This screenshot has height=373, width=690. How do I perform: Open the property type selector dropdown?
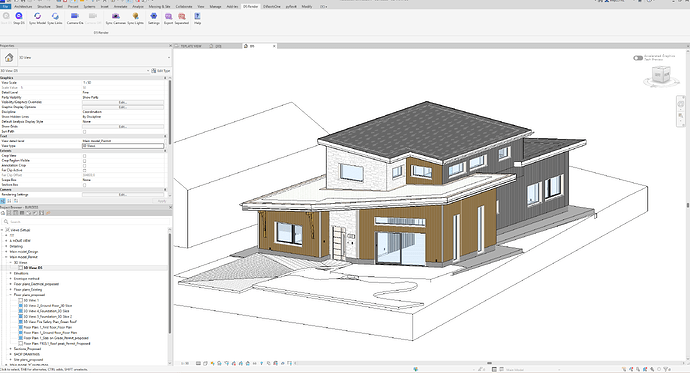(169, 58)
